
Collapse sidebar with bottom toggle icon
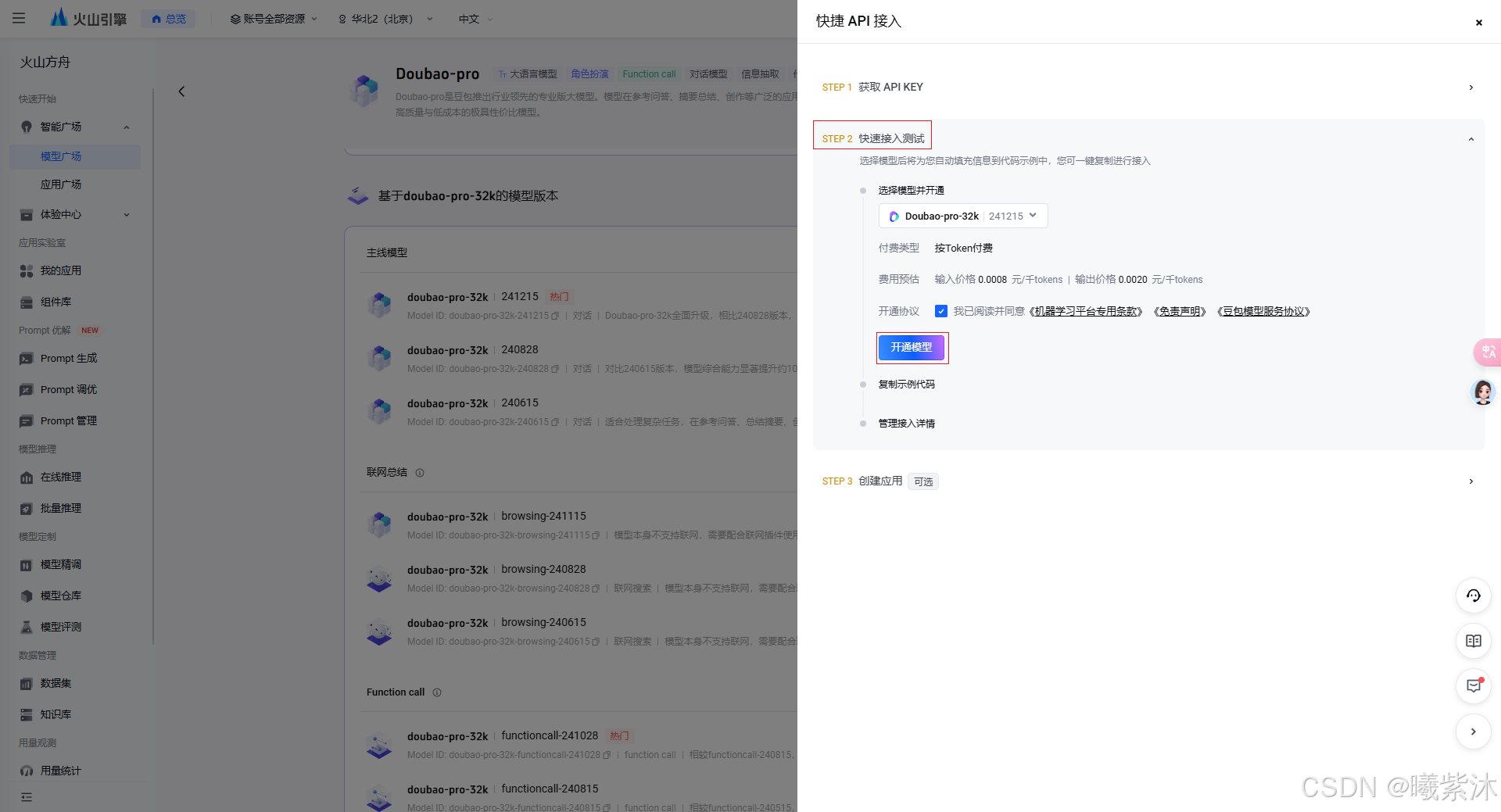pyautogui.click(x=27, y=797)
